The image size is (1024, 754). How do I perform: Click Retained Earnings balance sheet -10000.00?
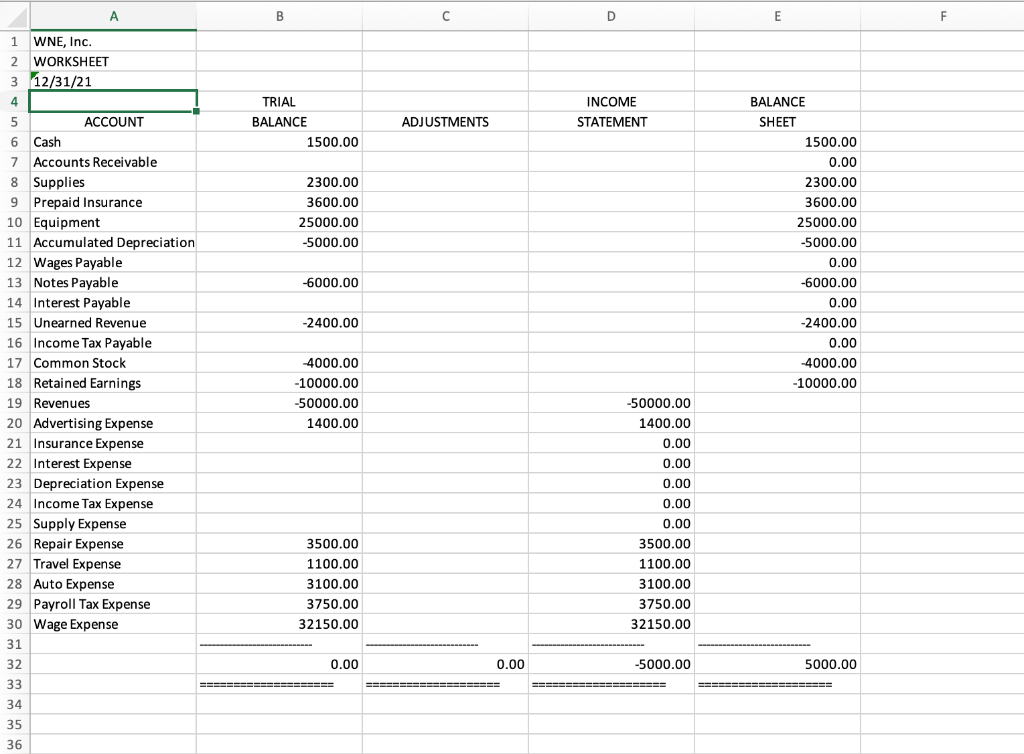[x=777, y=383]
